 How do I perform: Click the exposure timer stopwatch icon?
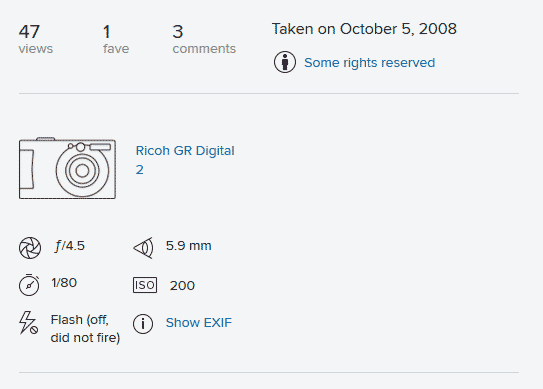(29, 285)
